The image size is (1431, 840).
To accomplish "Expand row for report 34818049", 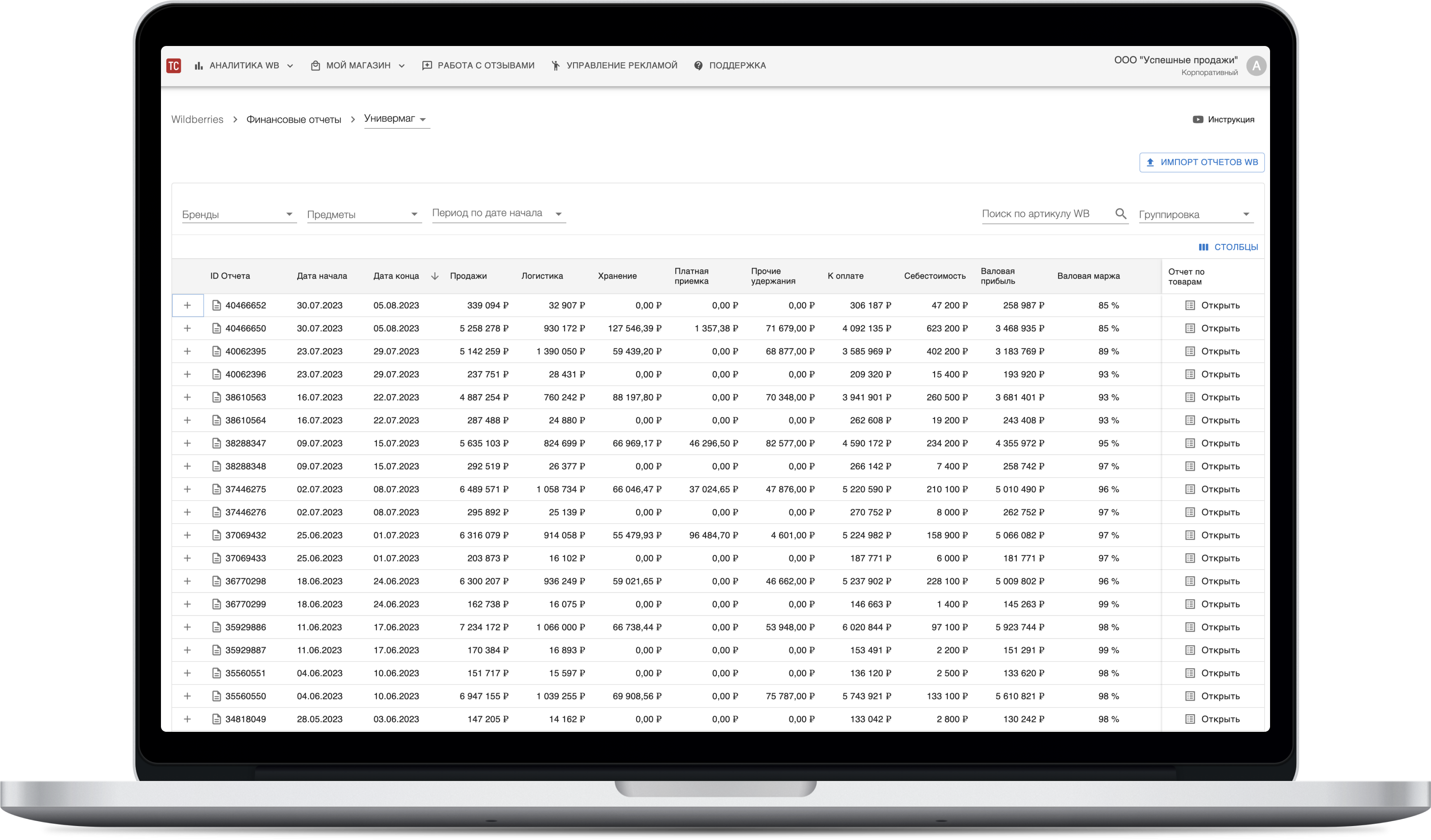I will tap(188, 719).
